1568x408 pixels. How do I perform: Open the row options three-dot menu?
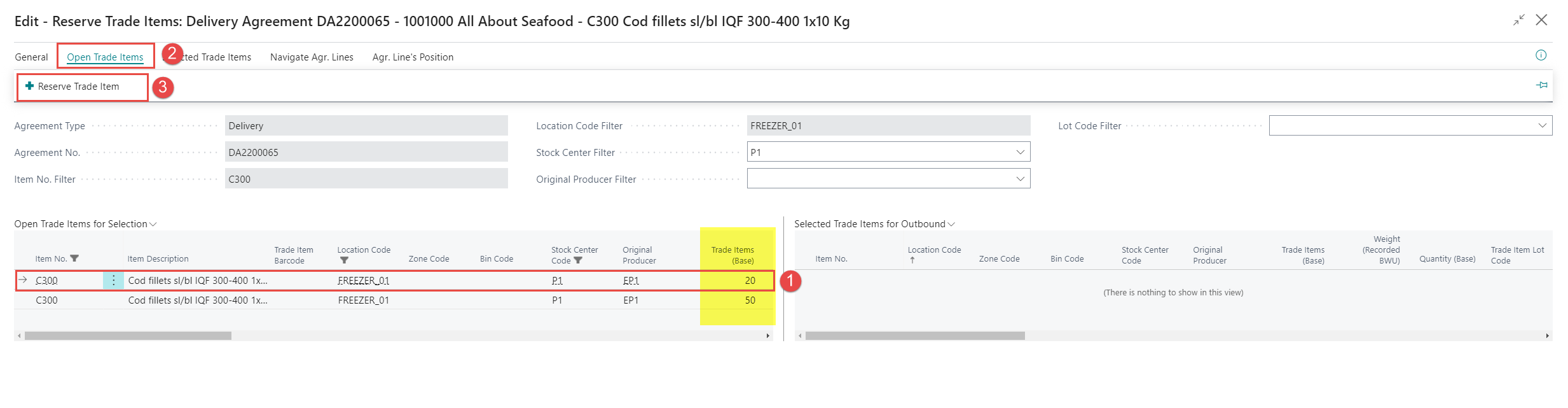tap(113, 281)
